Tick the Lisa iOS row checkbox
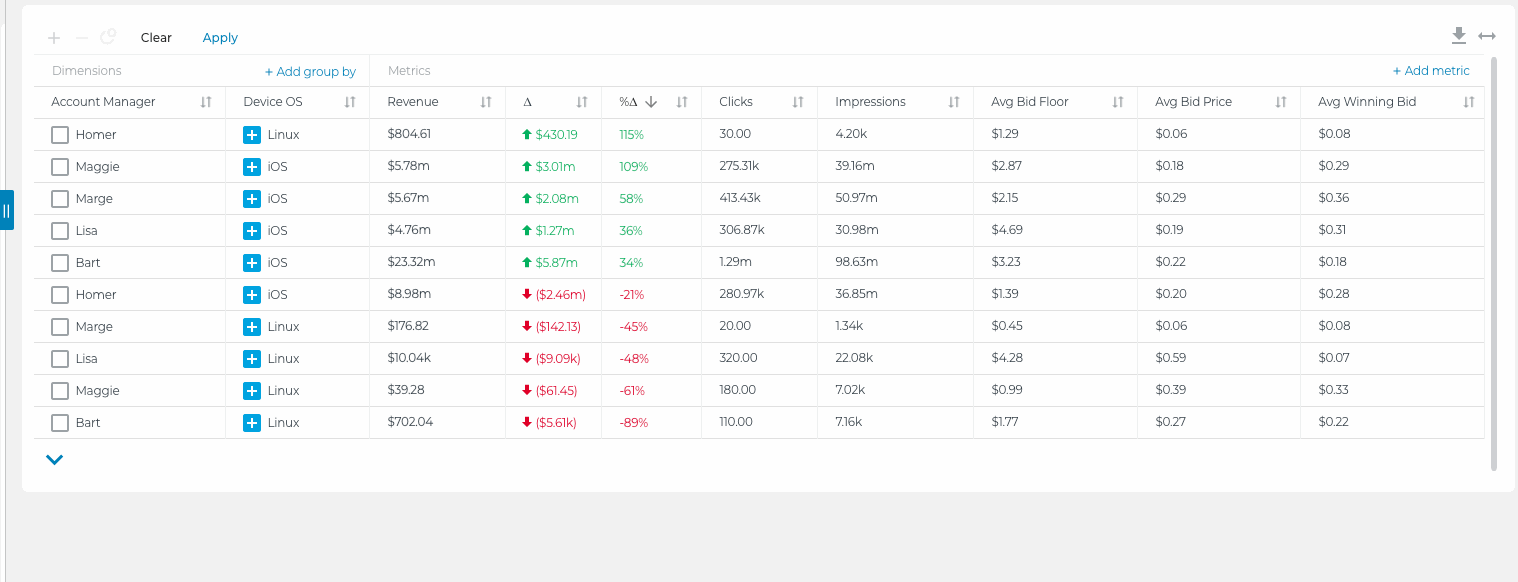The height and width of the screenshot is (582, 1518). 60,231
